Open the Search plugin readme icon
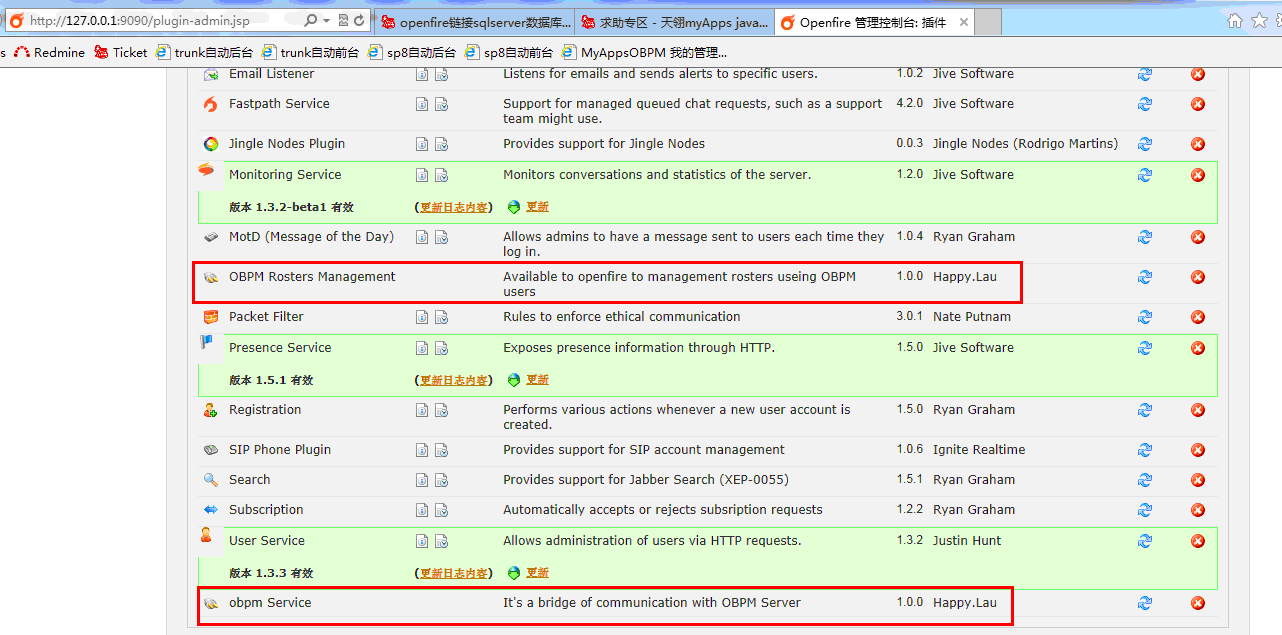 point(422,480)
